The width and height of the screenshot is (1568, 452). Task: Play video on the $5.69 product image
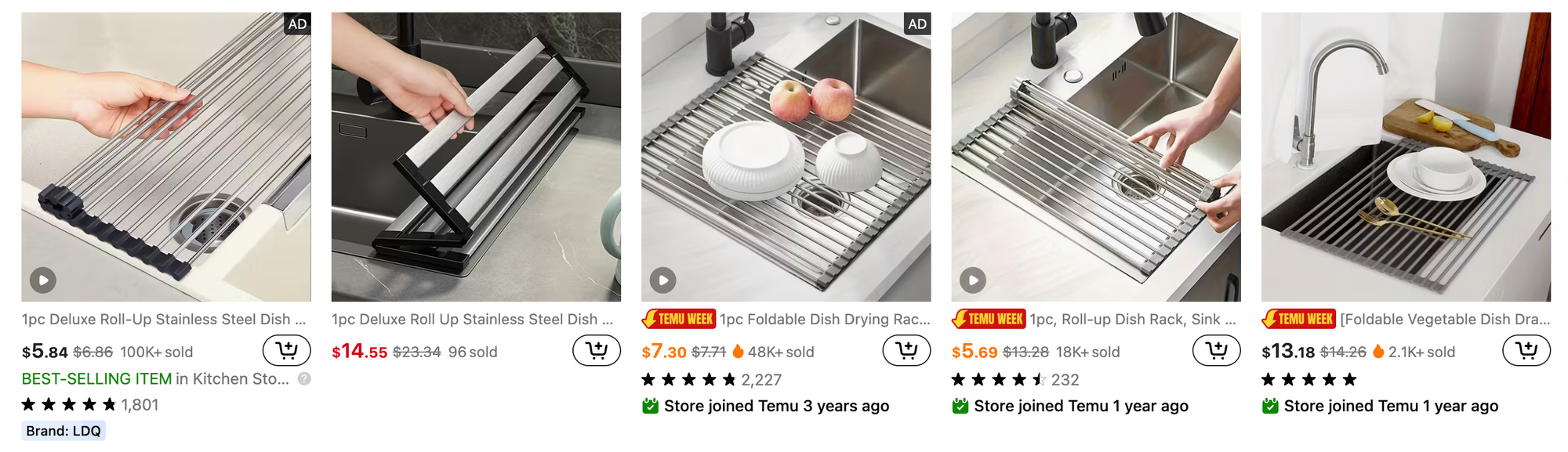pos(973,280)
